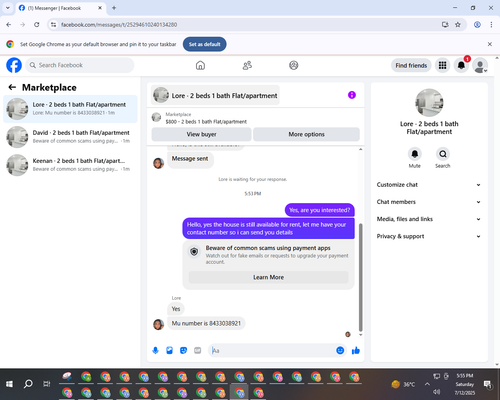Open Windows taskbar search

(x=28, y=384)
